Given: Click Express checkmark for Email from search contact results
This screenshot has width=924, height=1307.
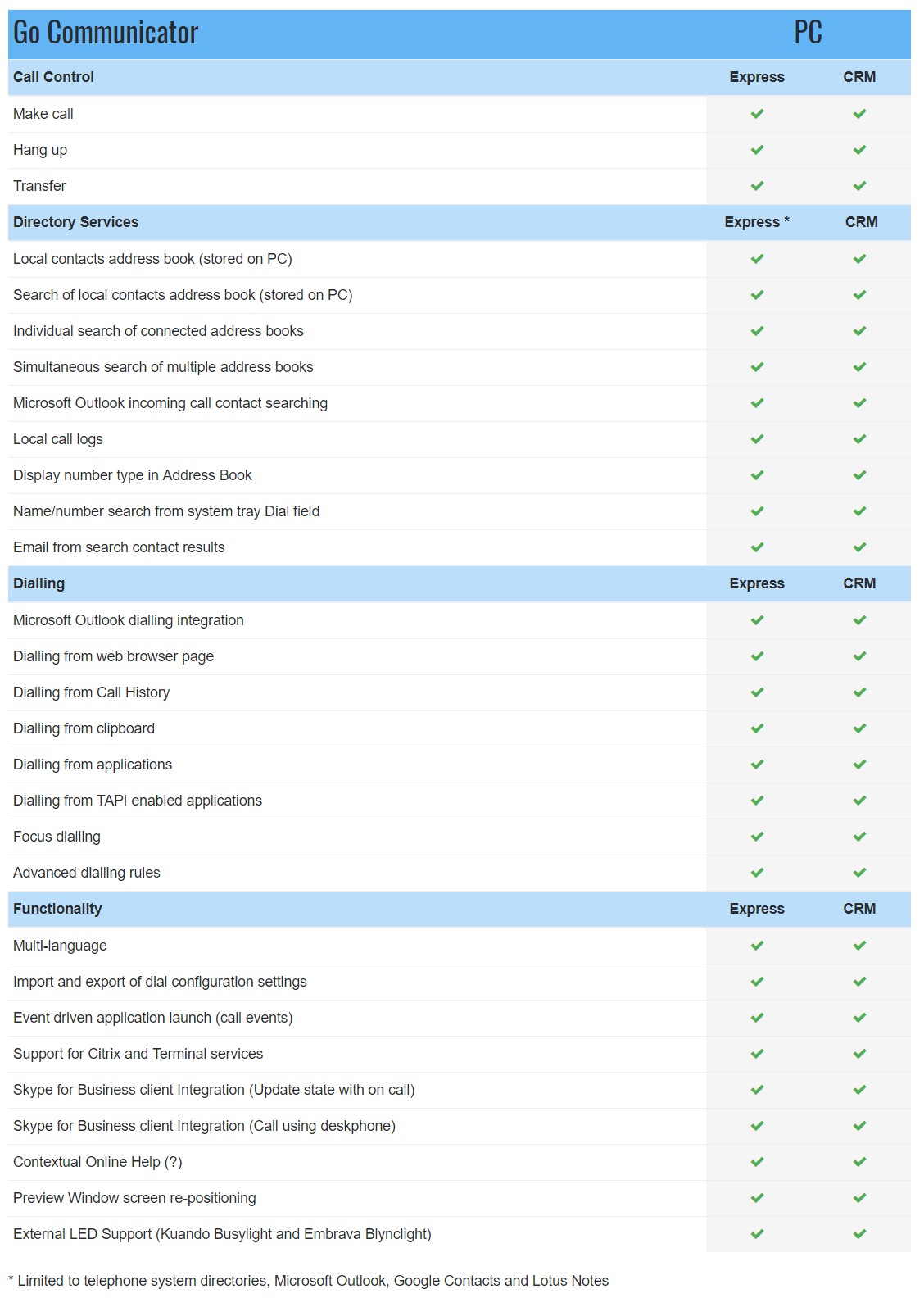Looking at the screenshot, I should pos(757,547).
